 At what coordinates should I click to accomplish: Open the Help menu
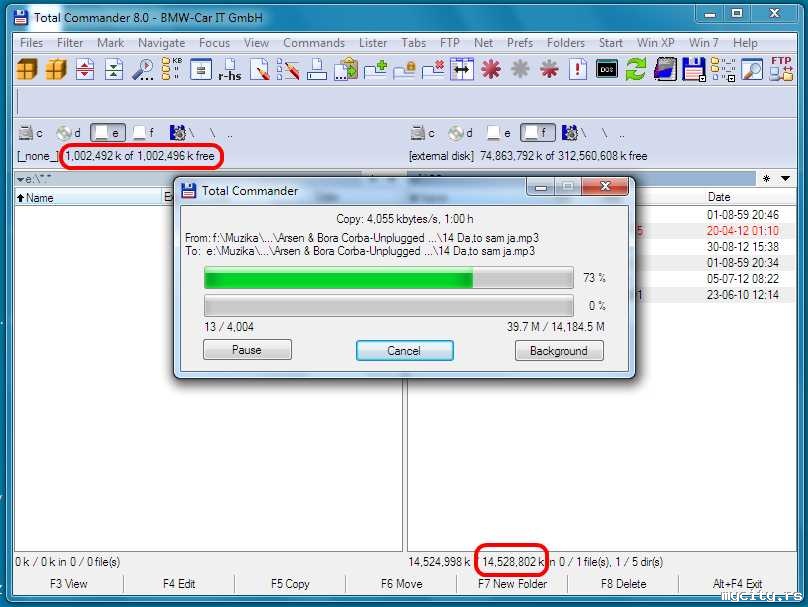click(x=745, y=43)
